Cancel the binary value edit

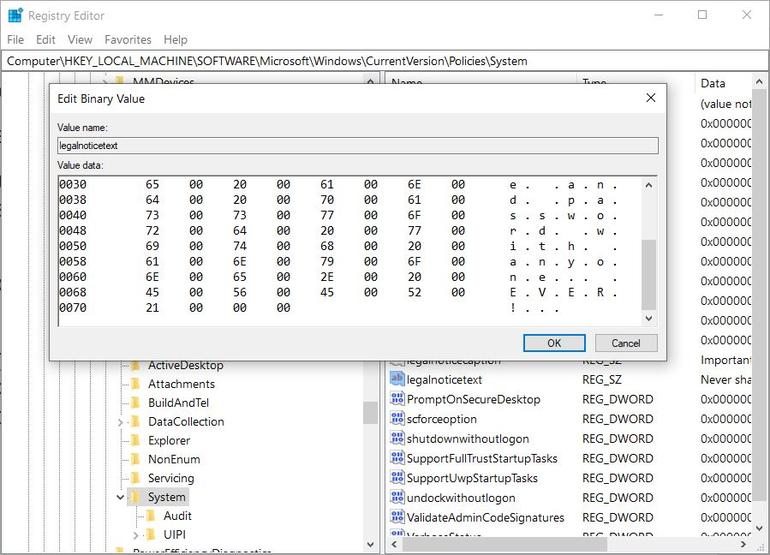[x=626, y=343]
